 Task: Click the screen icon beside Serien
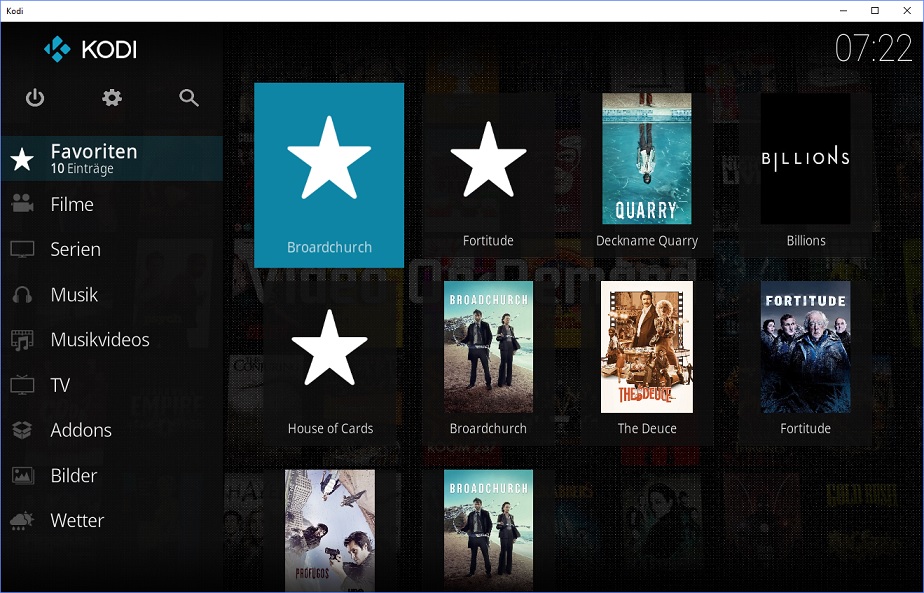coord(22,249)
